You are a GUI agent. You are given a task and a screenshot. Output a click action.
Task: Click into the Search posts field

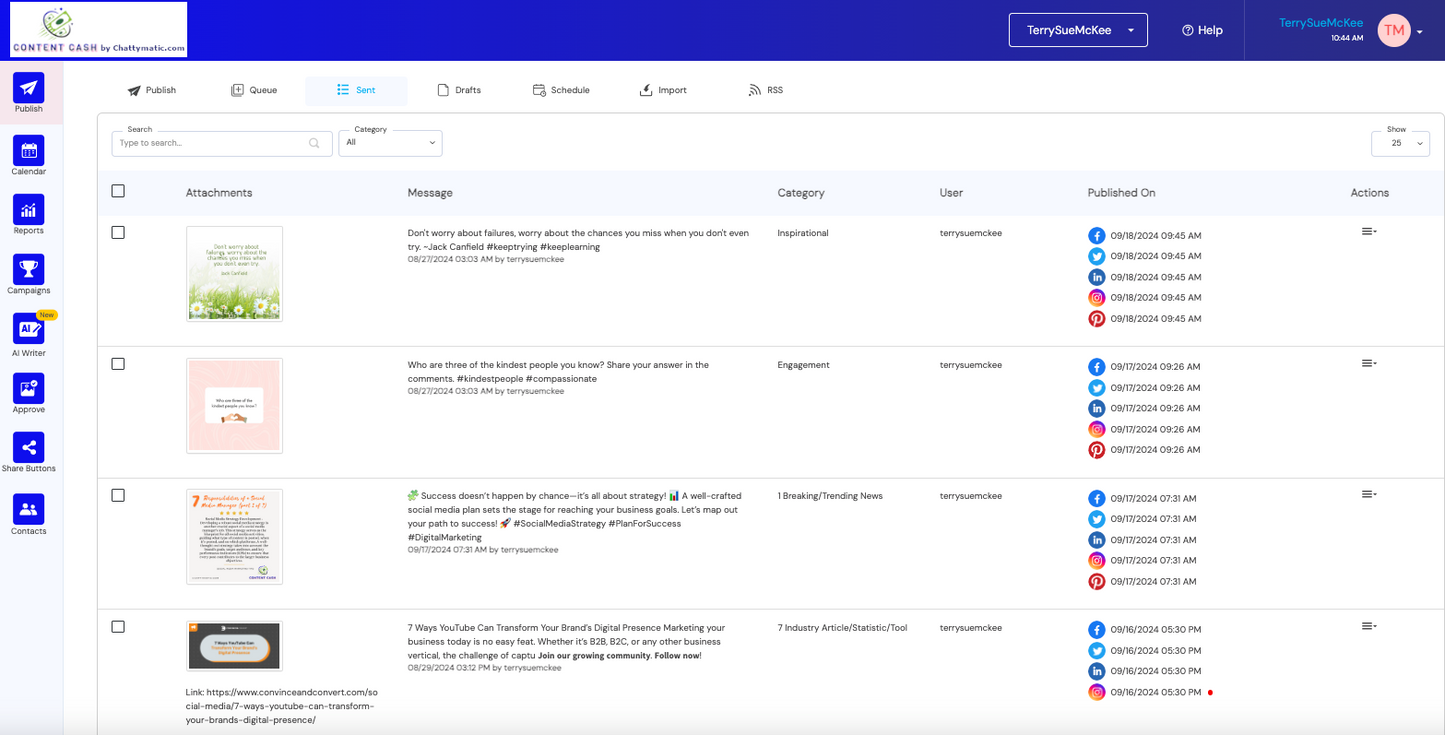click(x=222, y=143)
